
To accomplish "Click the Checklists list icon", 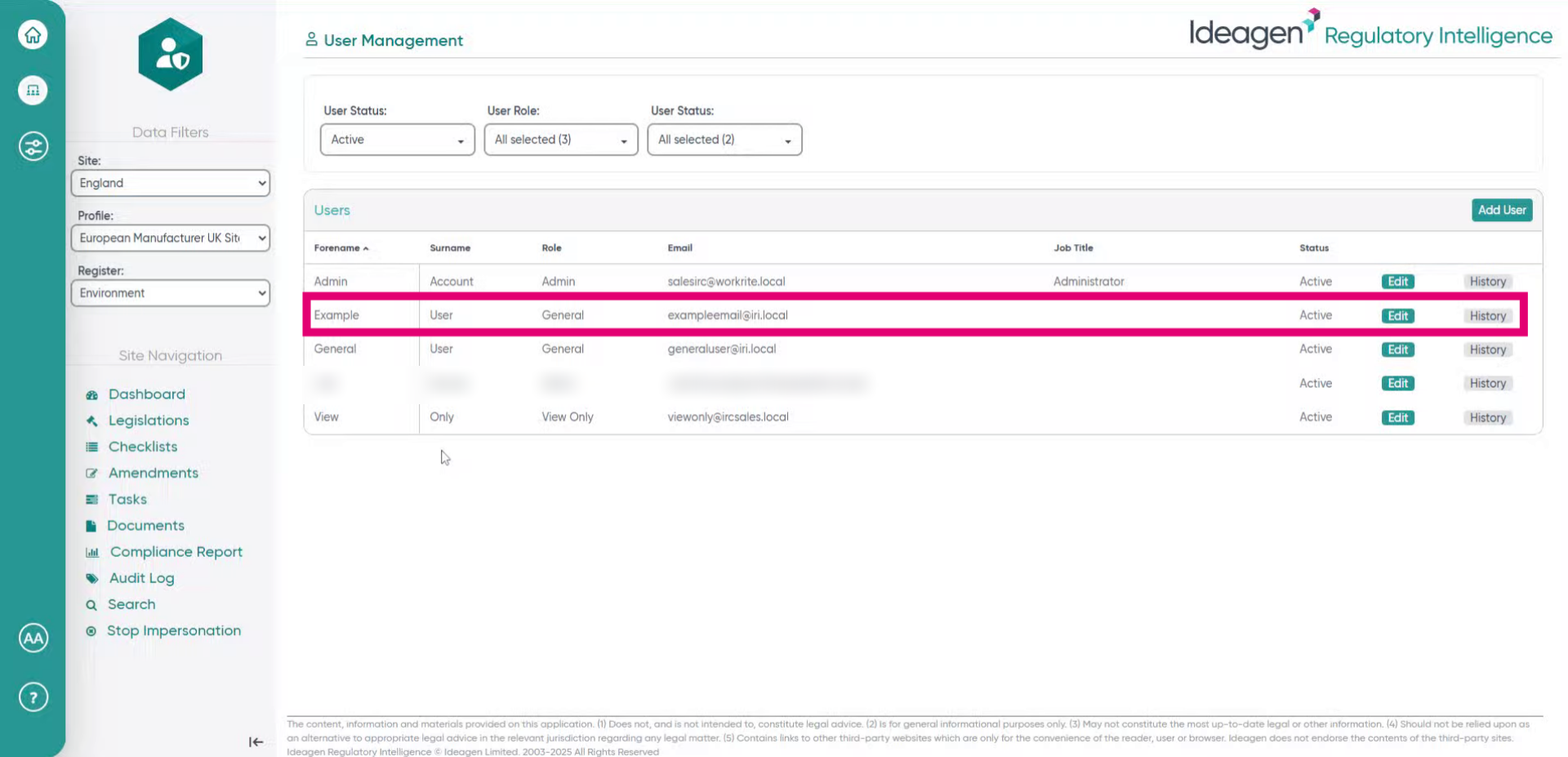I will (x=91, y=447).
